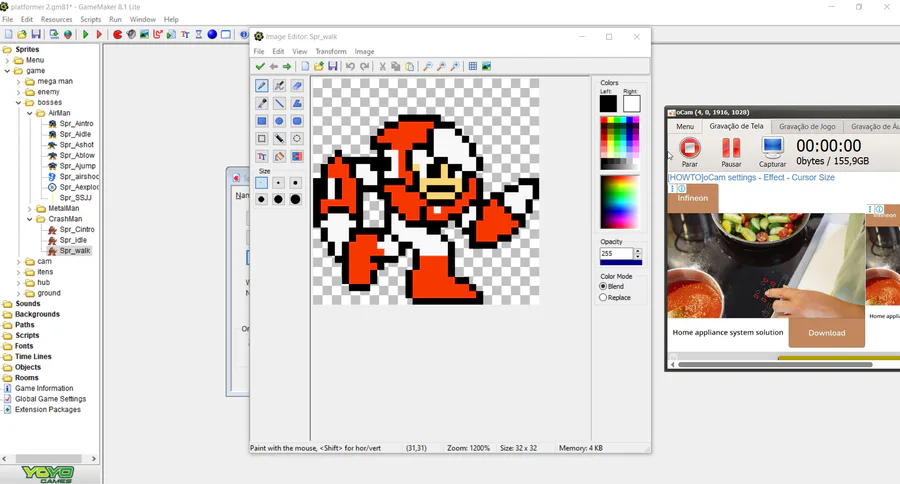Viewport: 900px width, 484px height.
Task: Switch to Gravação de Jogo tab in oCam
Action: [807, 126]
